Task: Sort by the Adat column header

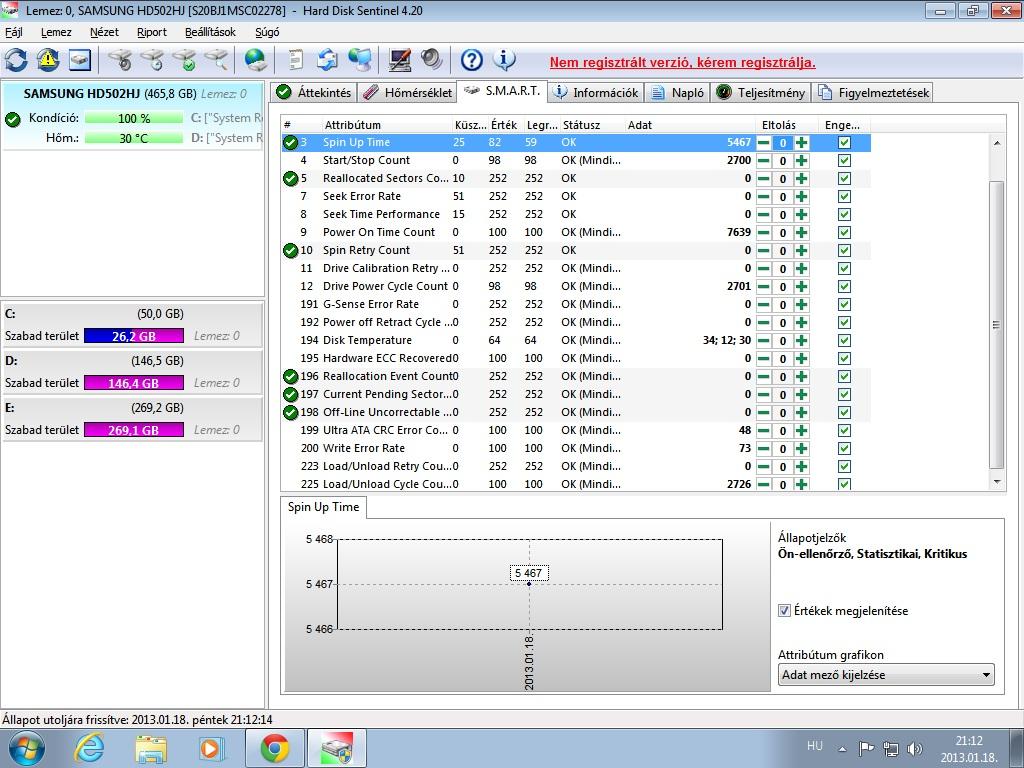Action: click(690, 125)
